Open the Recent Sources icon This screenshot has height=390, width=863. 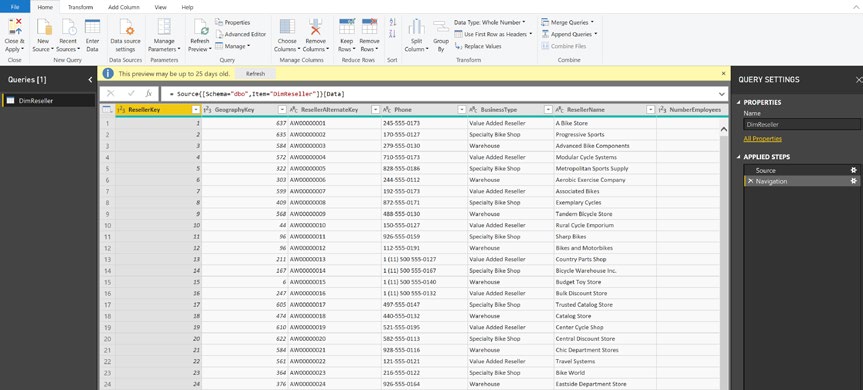(x=68, y=27)
